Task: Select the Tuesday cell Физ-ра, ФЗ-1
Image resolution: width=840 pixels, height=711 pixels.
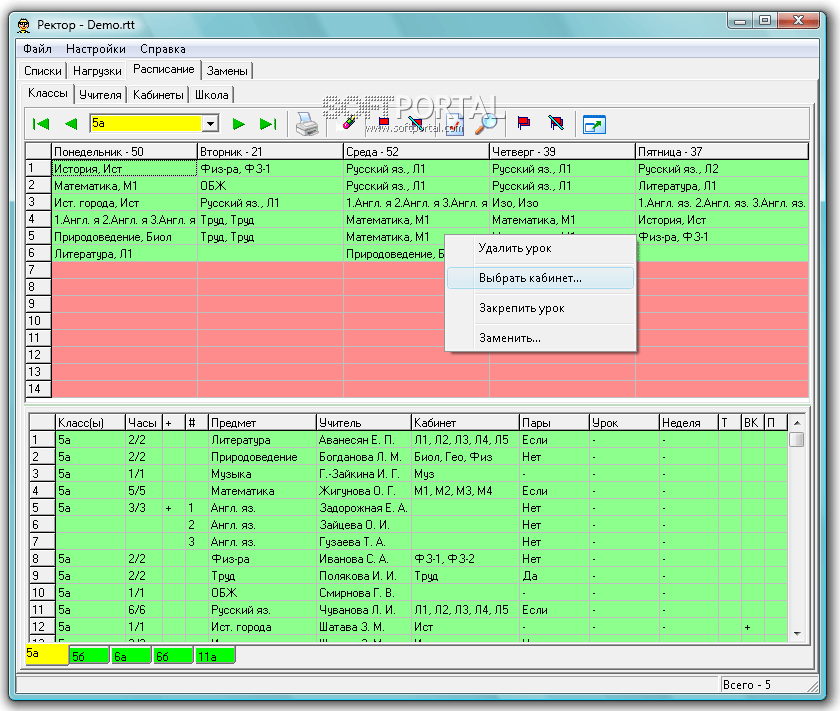Action: [271, 169]
